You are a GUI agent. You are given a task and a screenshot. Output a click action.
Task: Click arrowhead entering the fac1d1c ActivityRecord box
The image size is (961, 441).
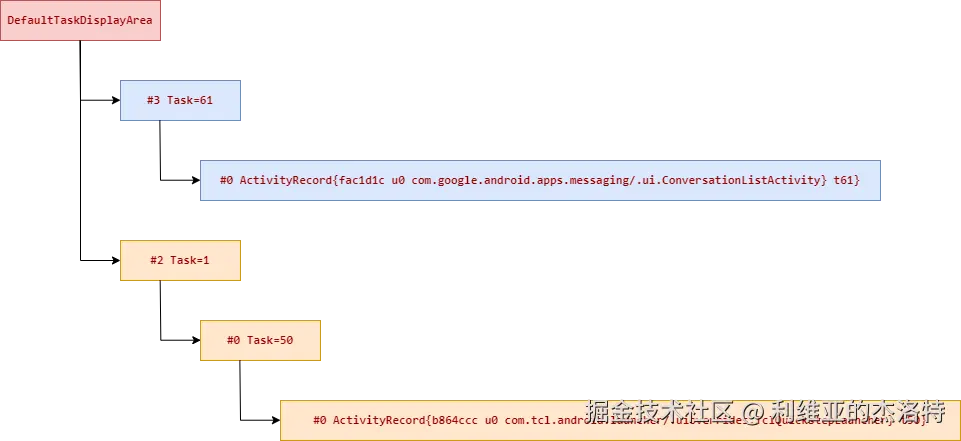[x=196, y=181]
